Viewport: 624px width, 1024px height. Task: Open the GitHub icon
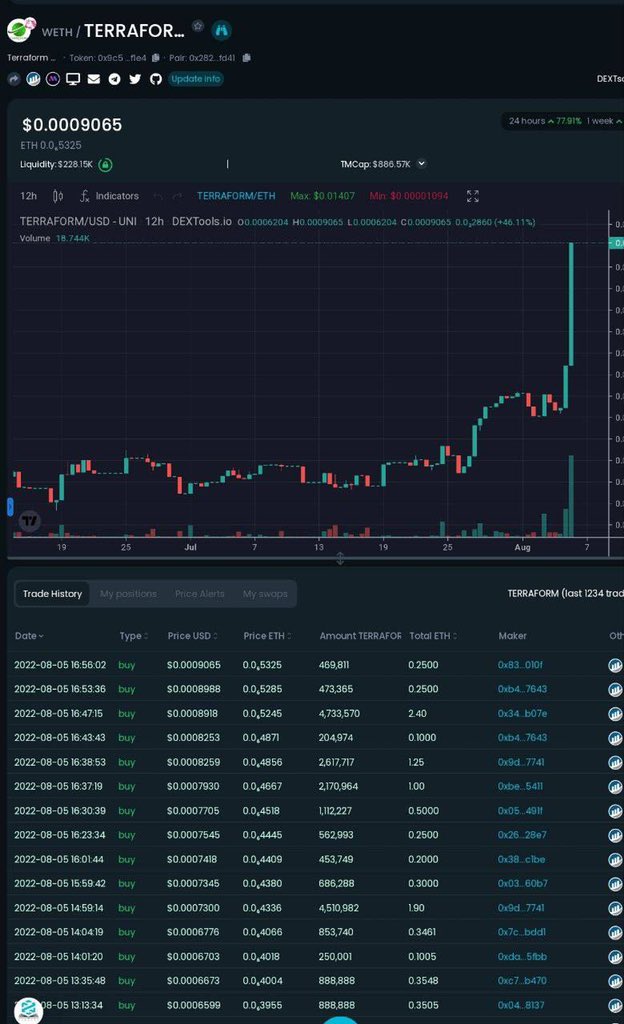[155, 79]
